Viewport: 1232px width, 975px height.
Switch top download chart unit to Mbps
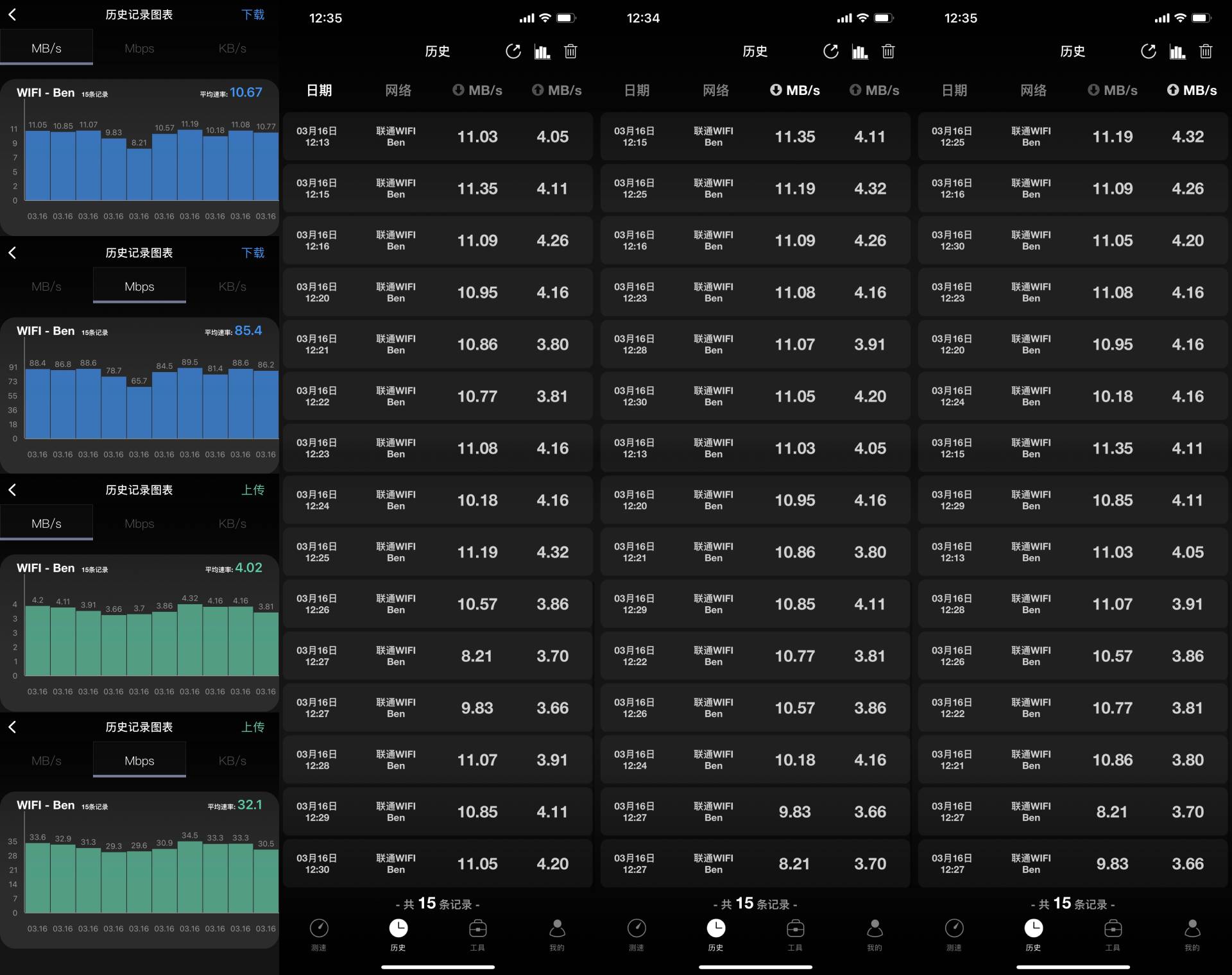click(139, 49)
